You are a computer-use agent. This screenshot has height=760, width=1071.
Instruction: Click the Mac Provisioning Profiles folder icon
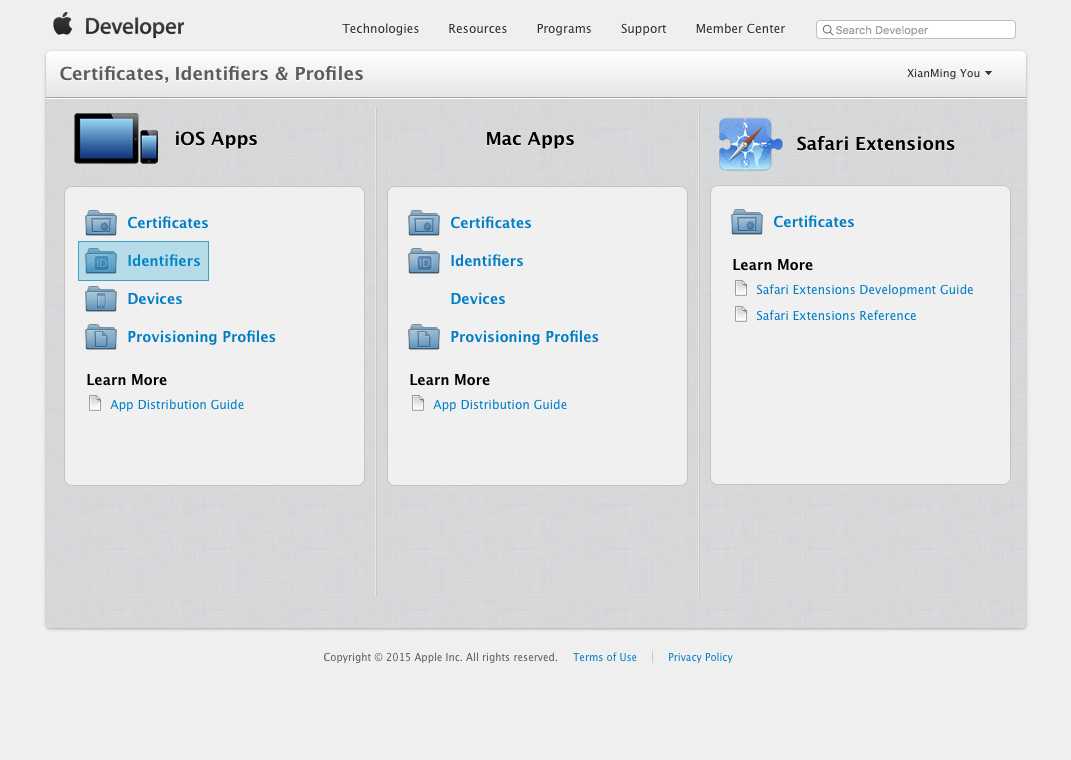point(424,337)
